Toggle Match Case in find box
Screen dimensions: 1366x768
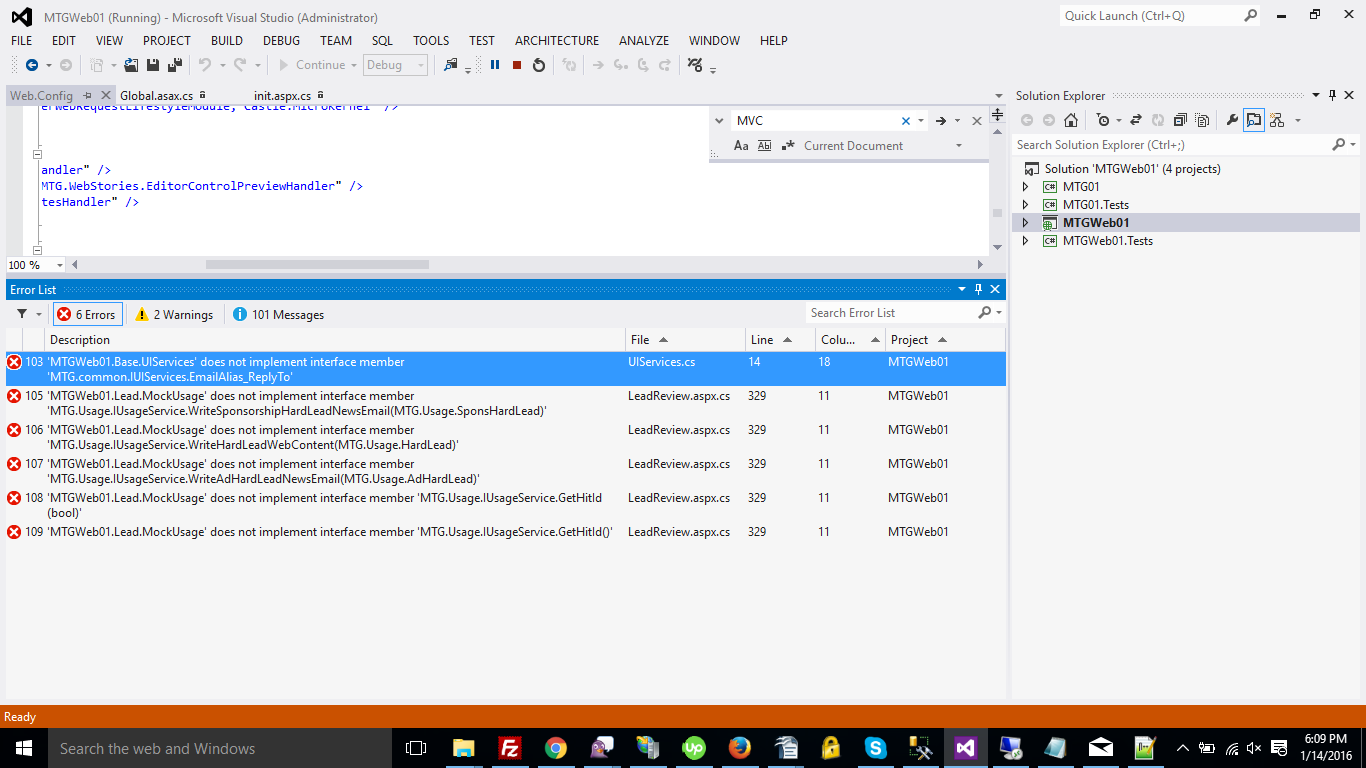coord(741,146)
